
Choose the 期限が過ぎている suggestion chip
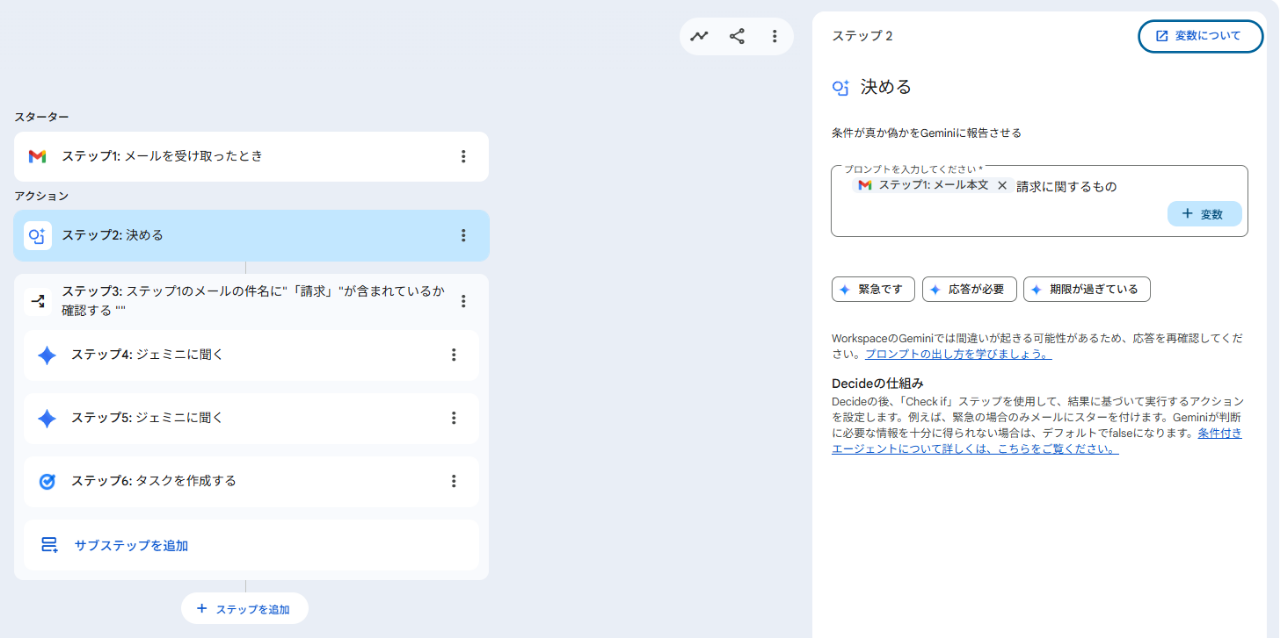point(1086,289)
